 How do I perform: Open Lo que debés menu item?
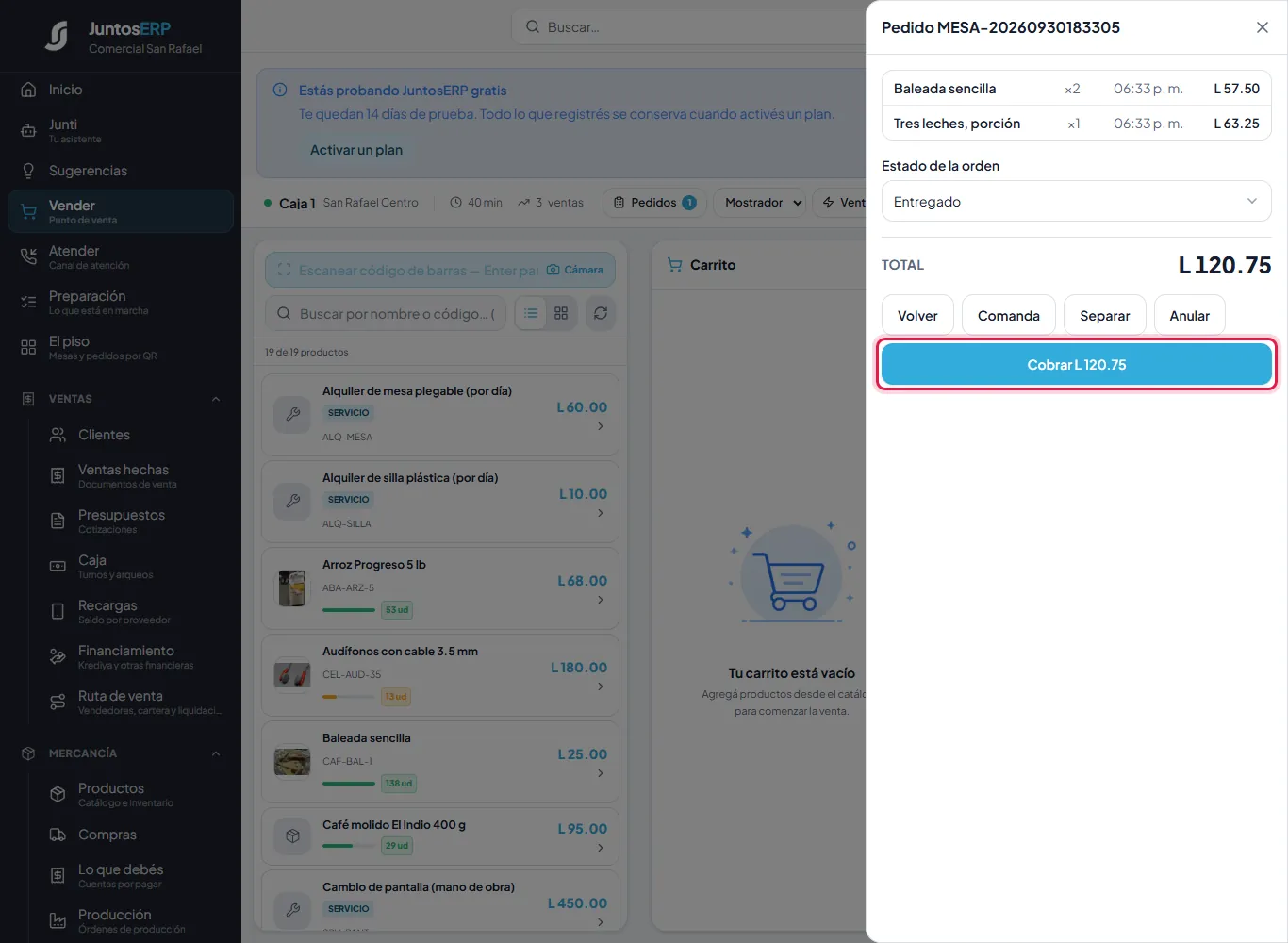point(121,875)
